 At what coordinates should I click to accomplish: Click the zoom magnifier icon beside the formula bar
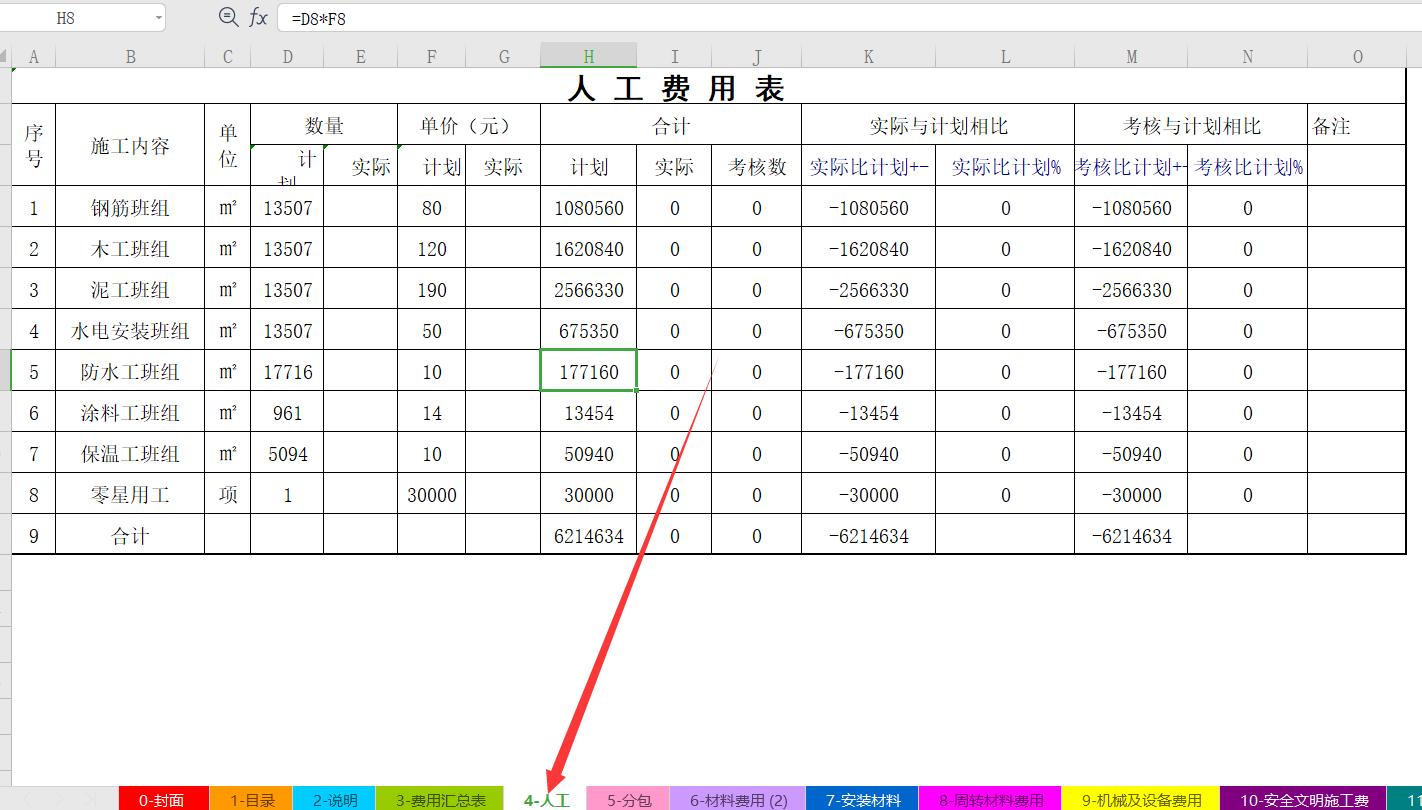[x=228, y=17]
